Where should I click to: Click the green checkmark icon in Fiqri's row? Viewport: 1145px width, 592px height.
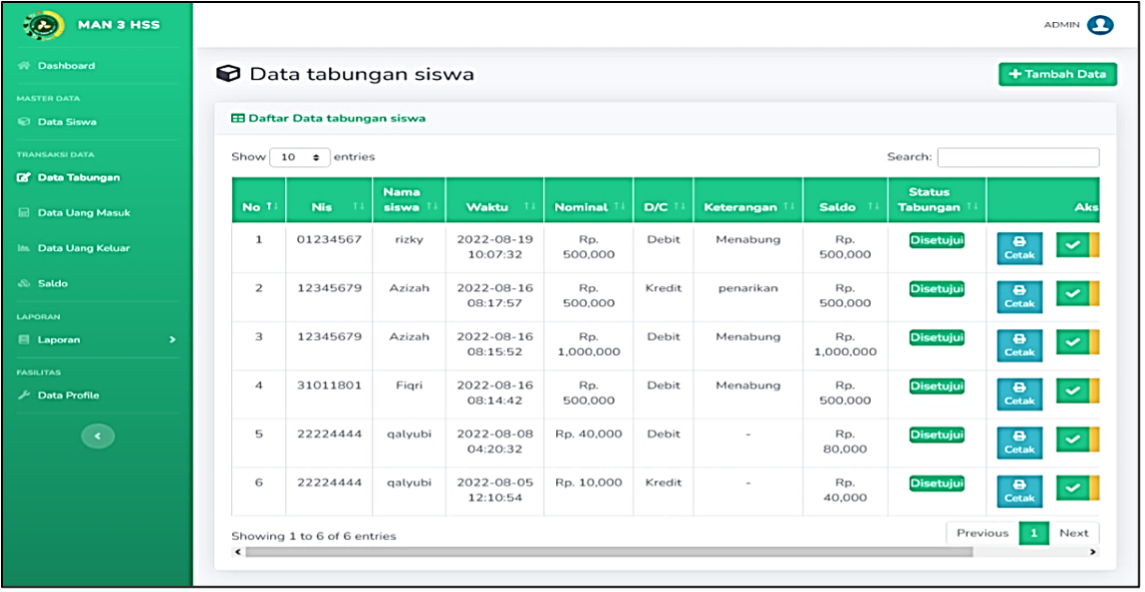coord(1072,391)
